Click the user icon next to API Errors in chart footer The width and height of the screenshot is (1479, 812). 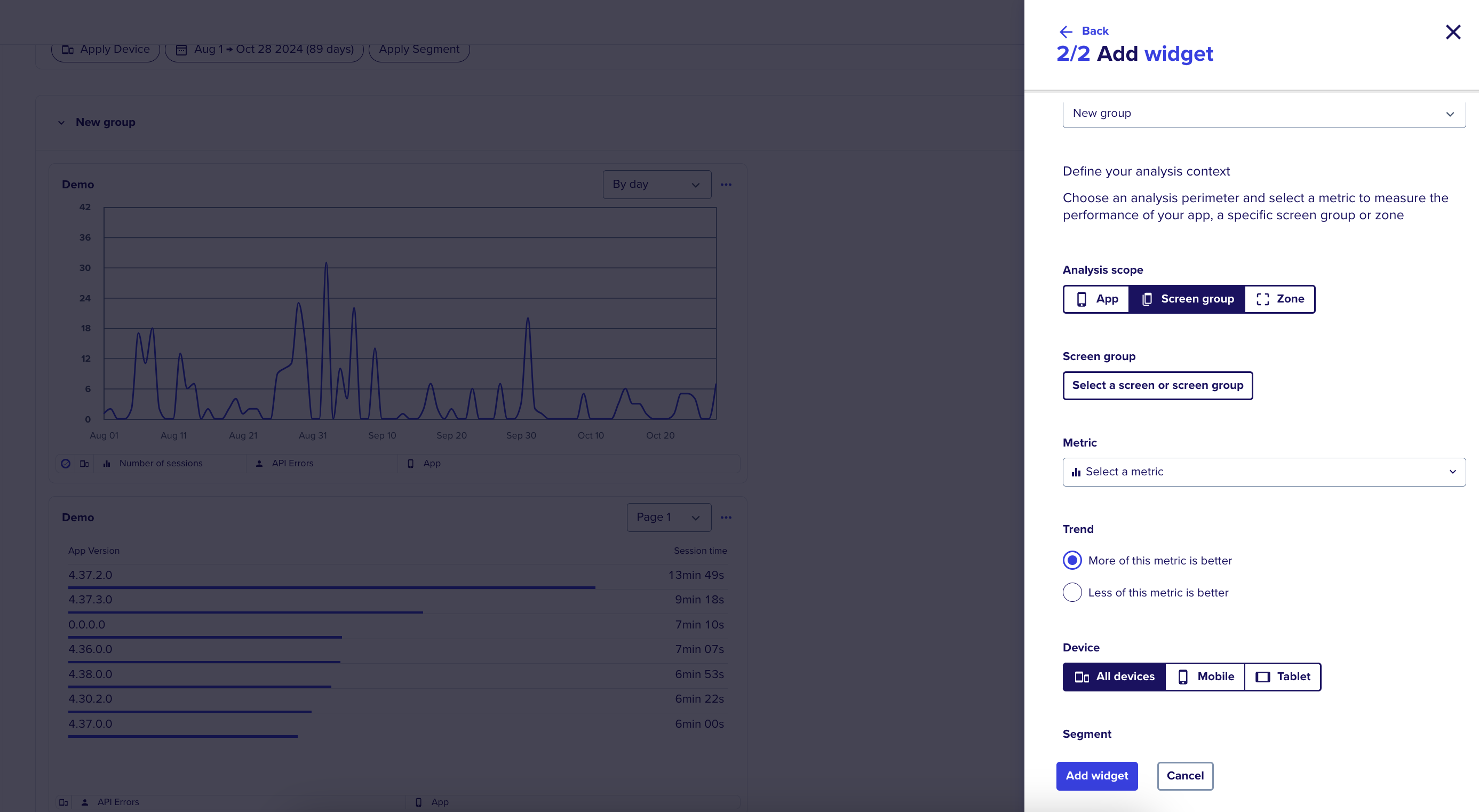(259, 464)
